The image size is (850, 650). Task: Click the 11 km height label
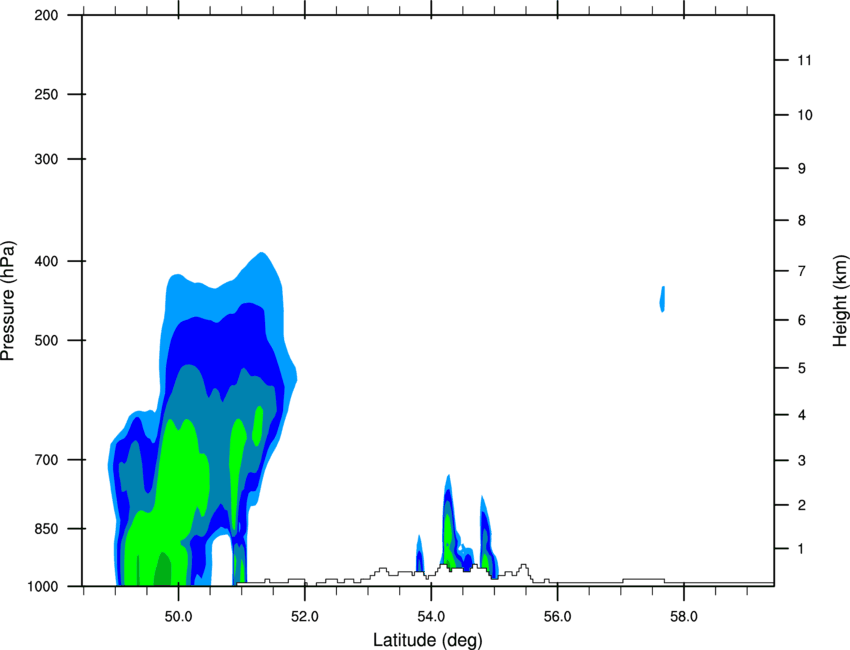pyautogui.click(x=804, y=60)
